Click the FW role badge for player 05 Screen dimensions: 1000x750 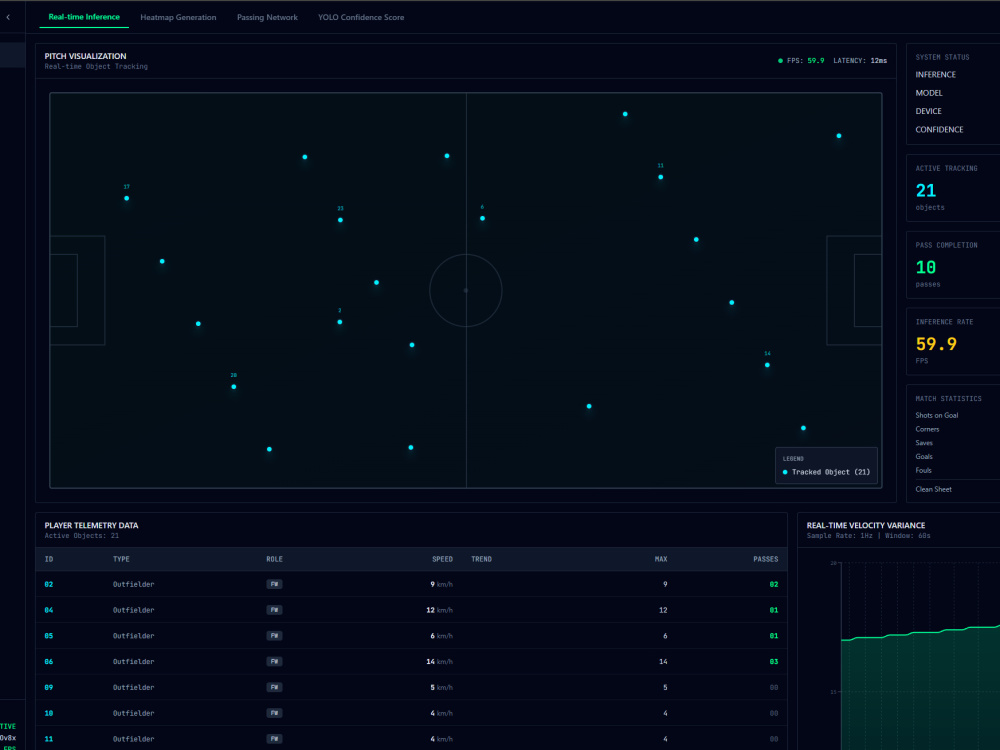coord(274,636)
